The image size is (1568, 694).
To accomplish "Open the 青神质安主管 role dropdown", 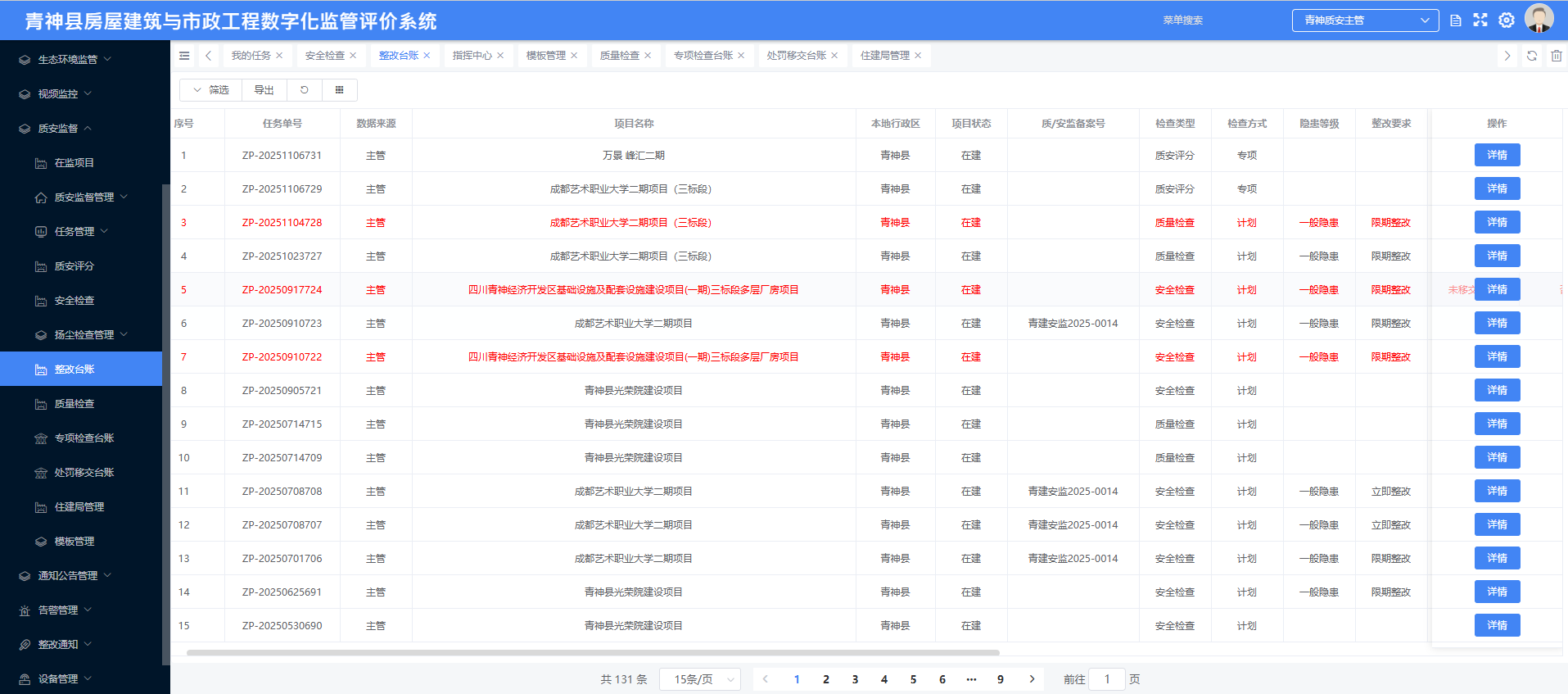I will pos(1365,20).
